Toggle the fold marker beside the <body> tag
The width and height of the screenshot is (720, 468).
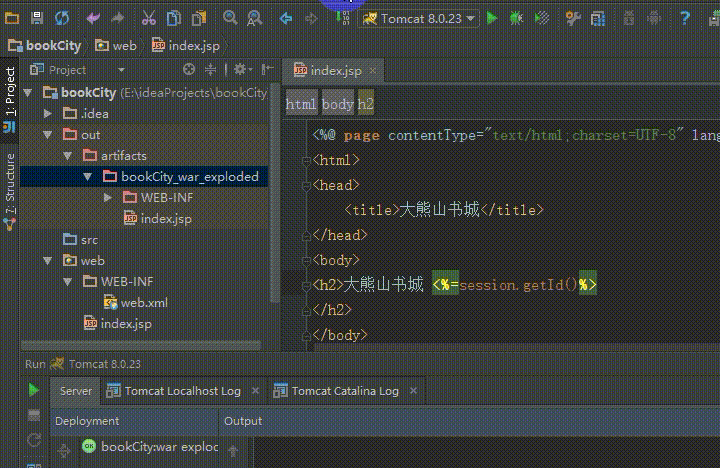(306, 261)
